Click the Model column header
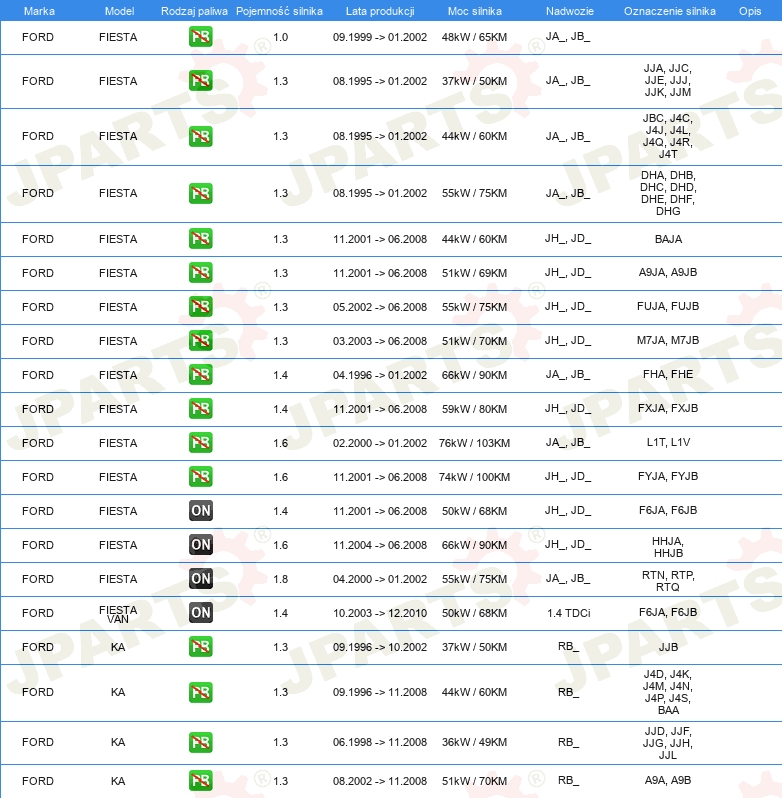Image resolution: width=782 pixels, height=798 pixels. coord(119,11)
